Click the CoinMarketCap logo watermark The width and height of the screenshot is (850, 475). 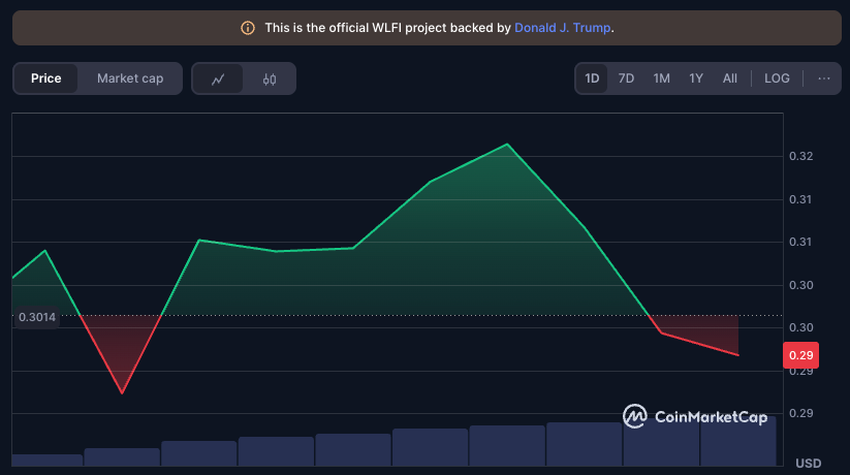point(695,416)
